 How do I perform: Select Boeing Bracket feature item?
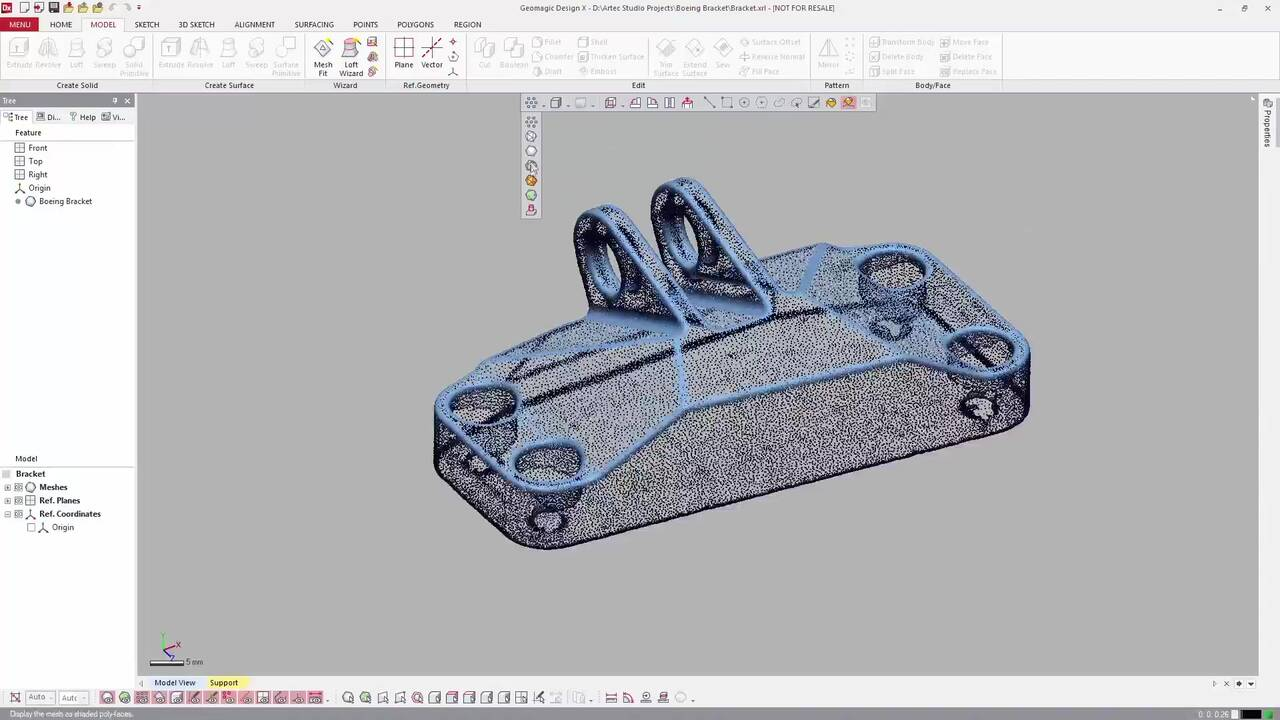[x=65, y=201]
